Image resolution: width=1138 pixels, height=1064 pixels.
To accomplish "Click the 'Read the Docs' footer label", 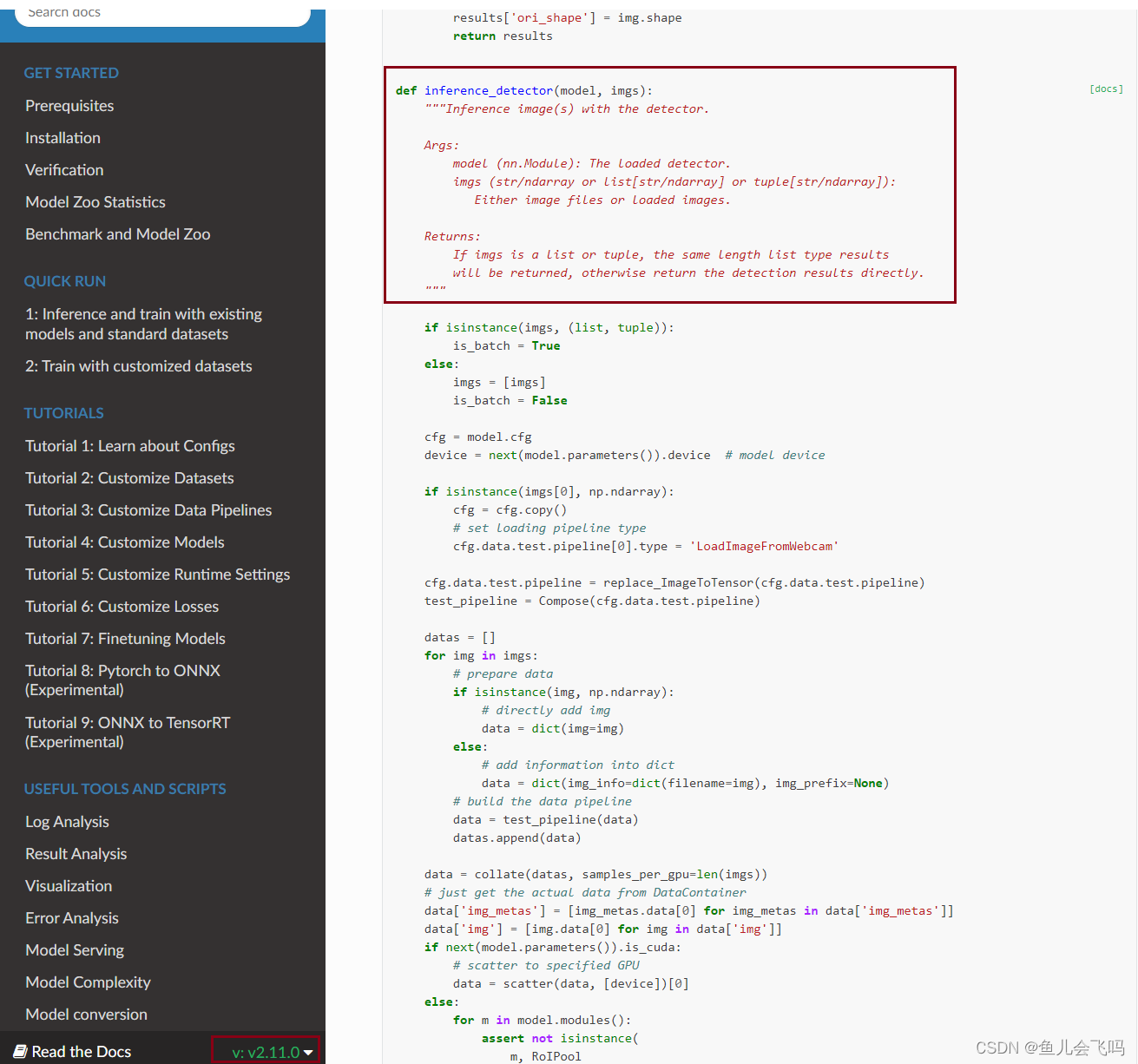I will (x=81, y=1051).
